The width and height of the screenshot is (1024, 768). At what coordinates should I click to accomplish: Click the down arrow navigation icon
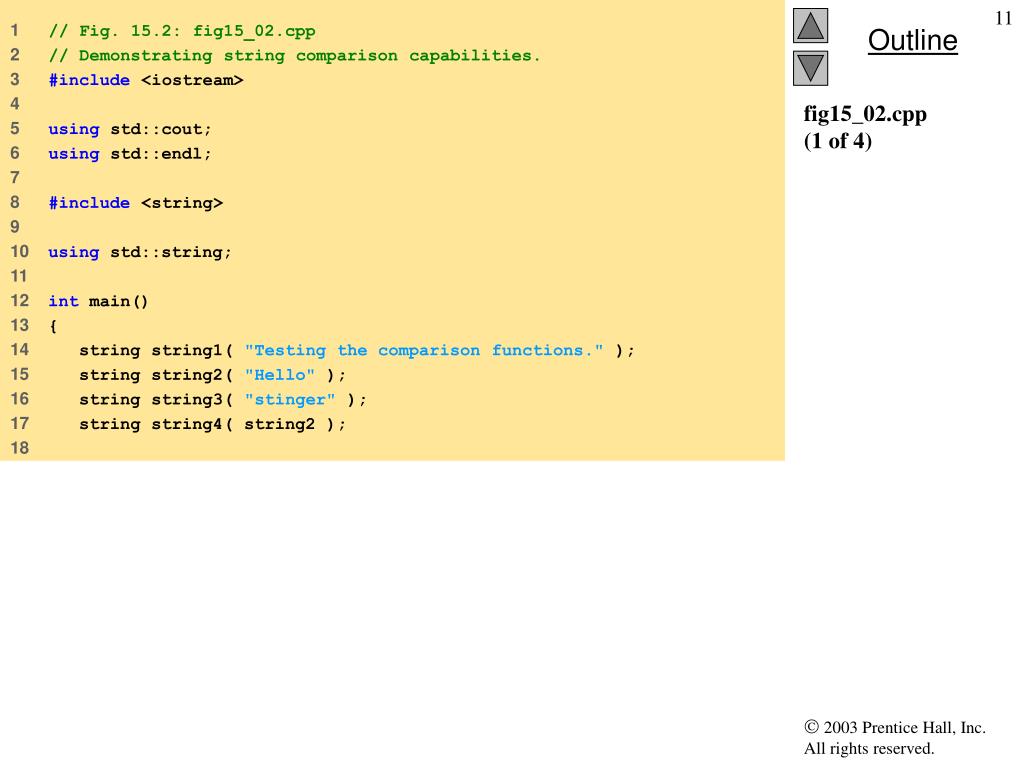810,68
